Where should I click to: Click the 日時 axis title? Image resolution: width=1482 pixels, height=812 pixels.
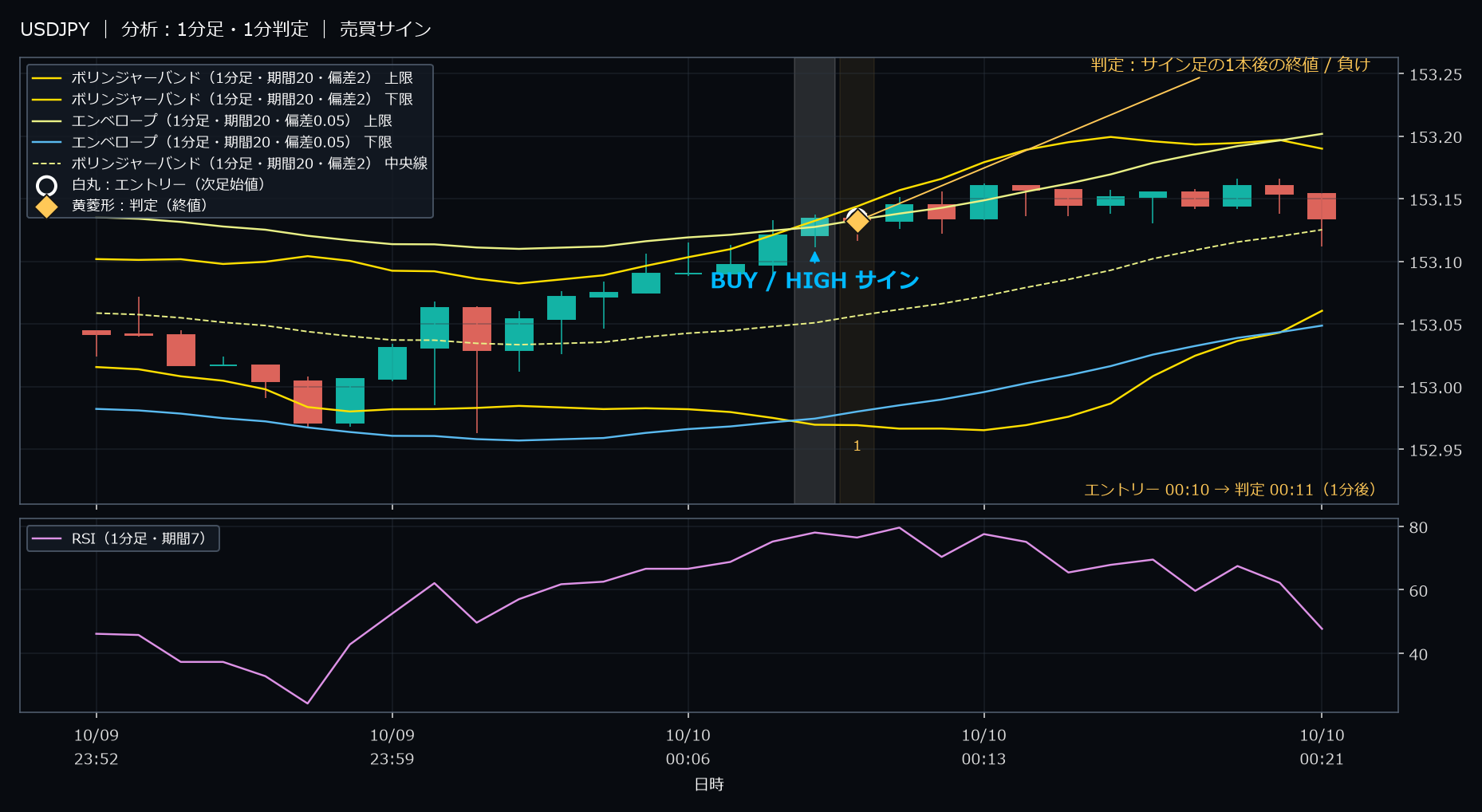(x=709, y=785)
